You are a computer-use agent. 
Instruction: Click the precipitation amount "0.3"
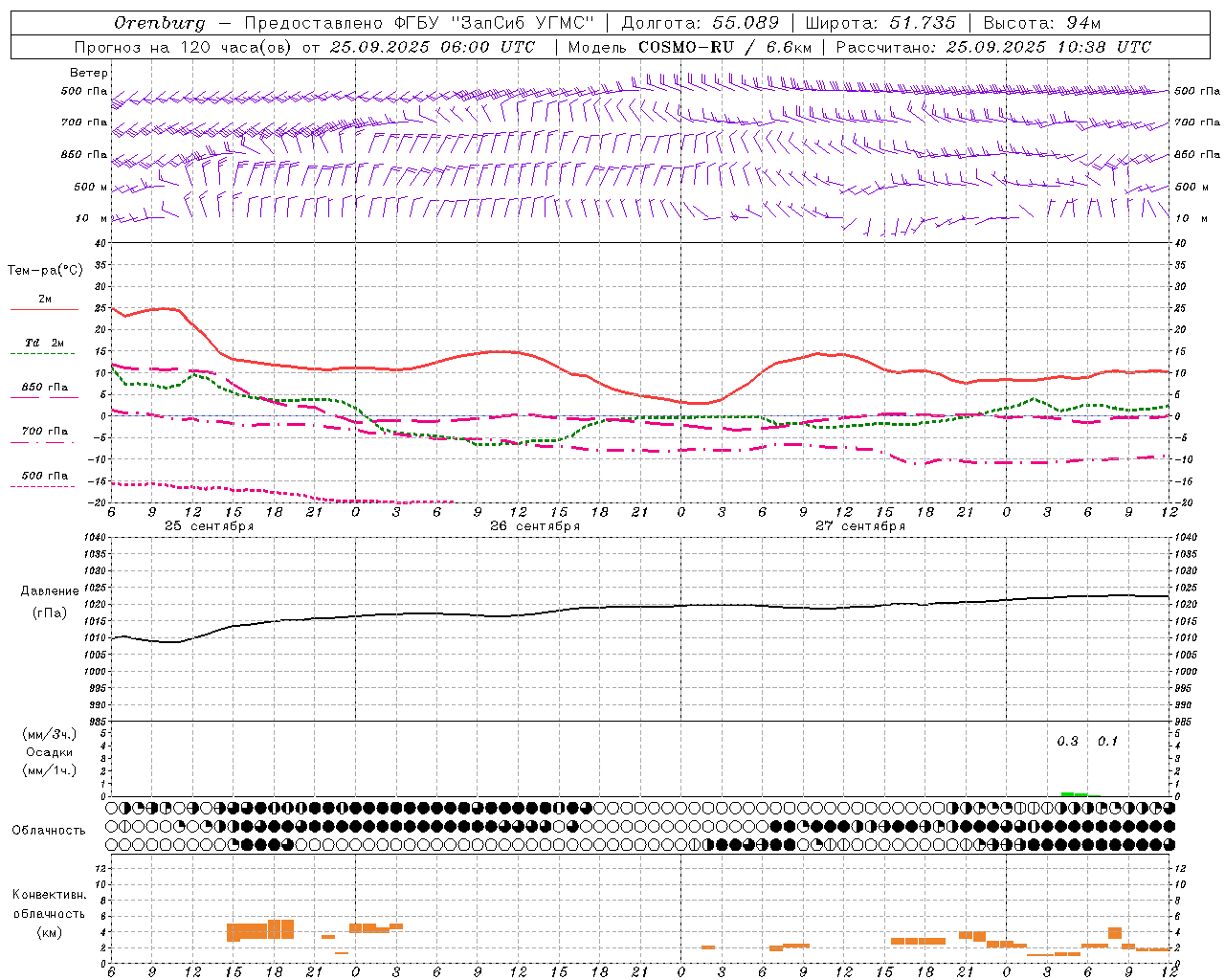coord(1067,741)
